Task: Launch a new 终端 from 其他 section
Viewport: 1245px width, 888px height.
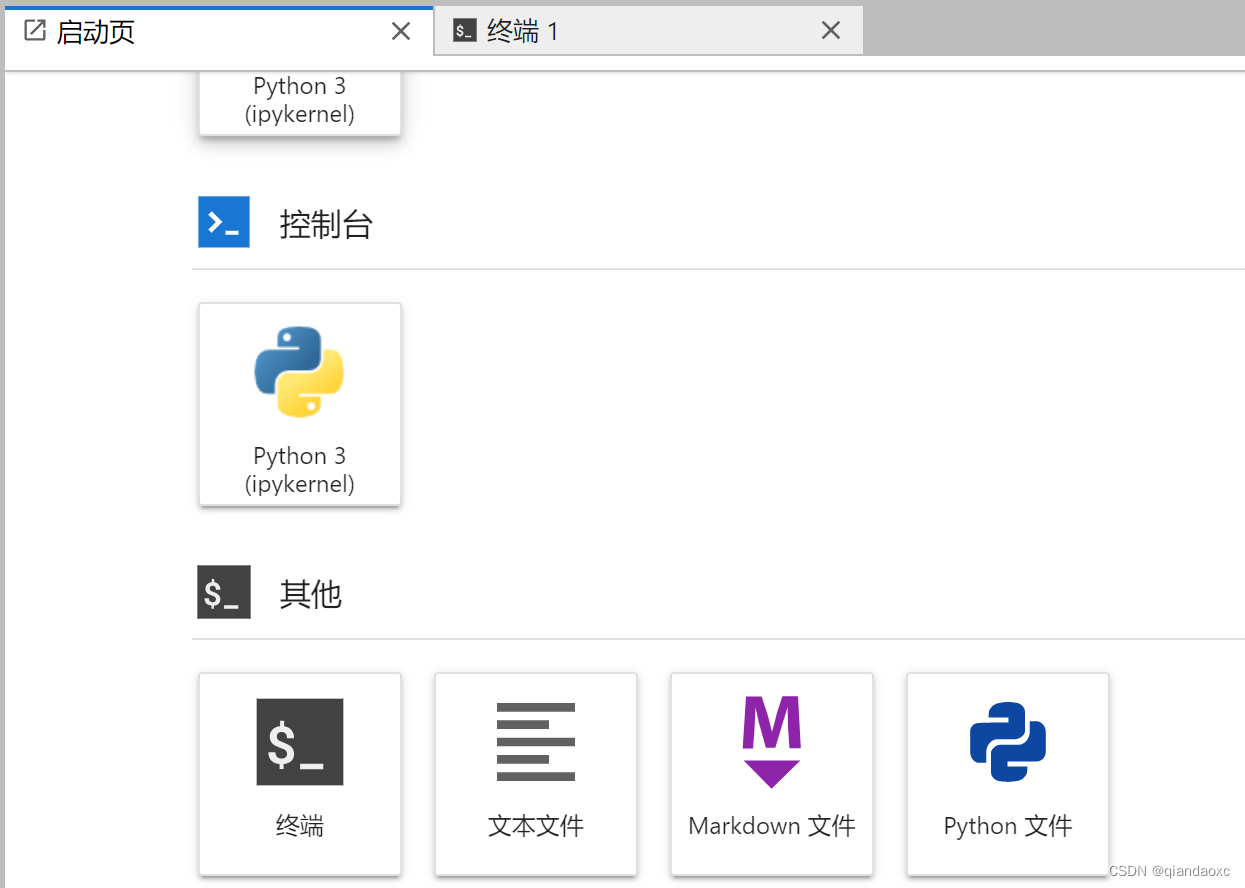Action: [x=300, y=774]
